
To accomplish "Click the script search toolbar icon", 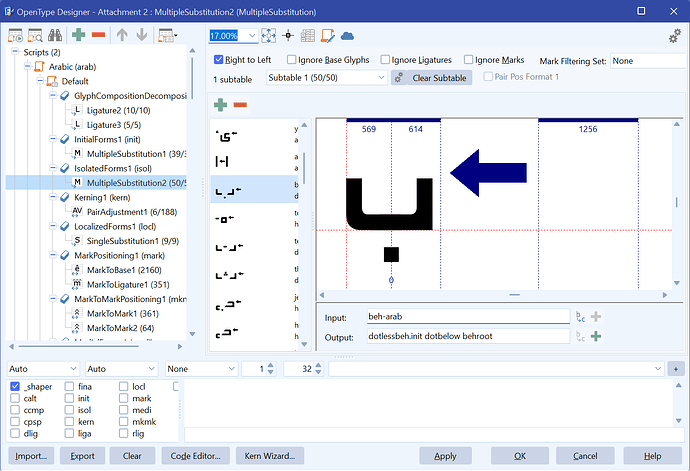I will (35, 35).
